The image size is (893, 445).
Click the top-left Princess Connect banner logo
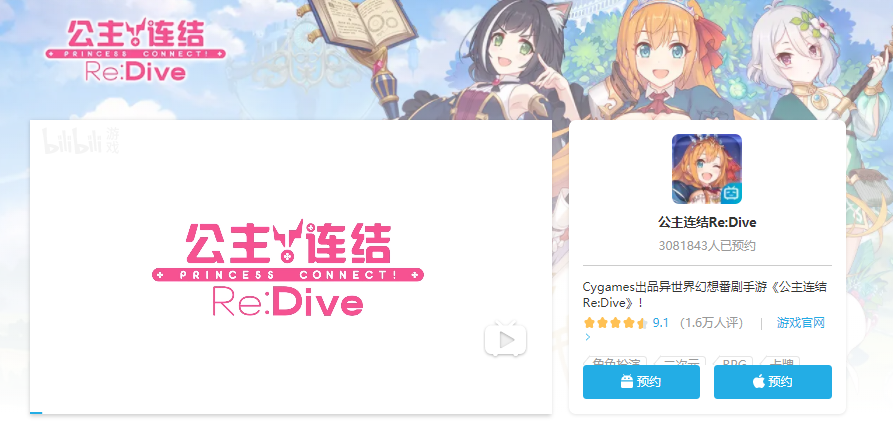[136, 50]
